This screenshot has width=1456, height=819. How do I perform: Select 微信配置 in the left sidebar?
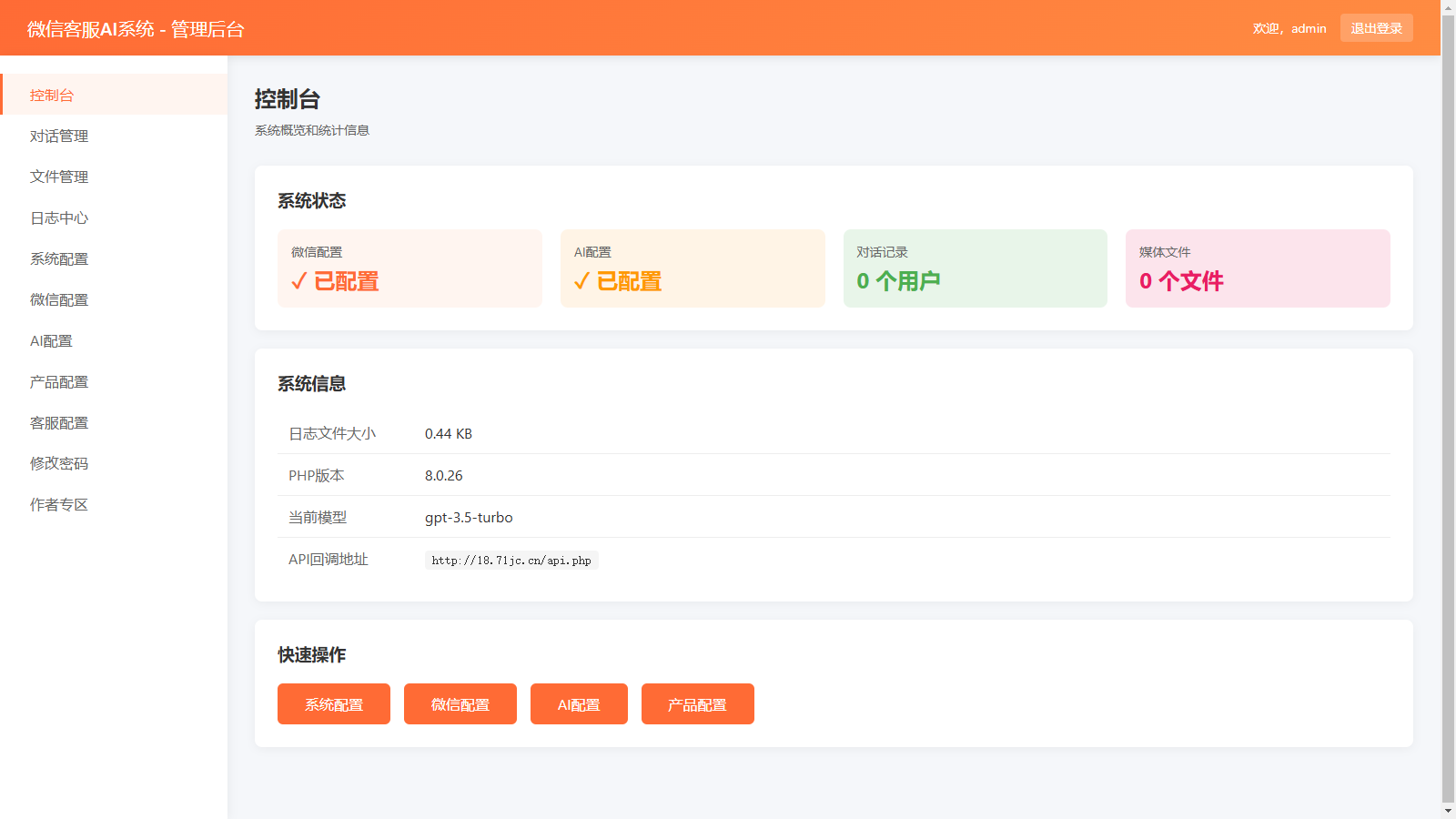tap(59, 300)
